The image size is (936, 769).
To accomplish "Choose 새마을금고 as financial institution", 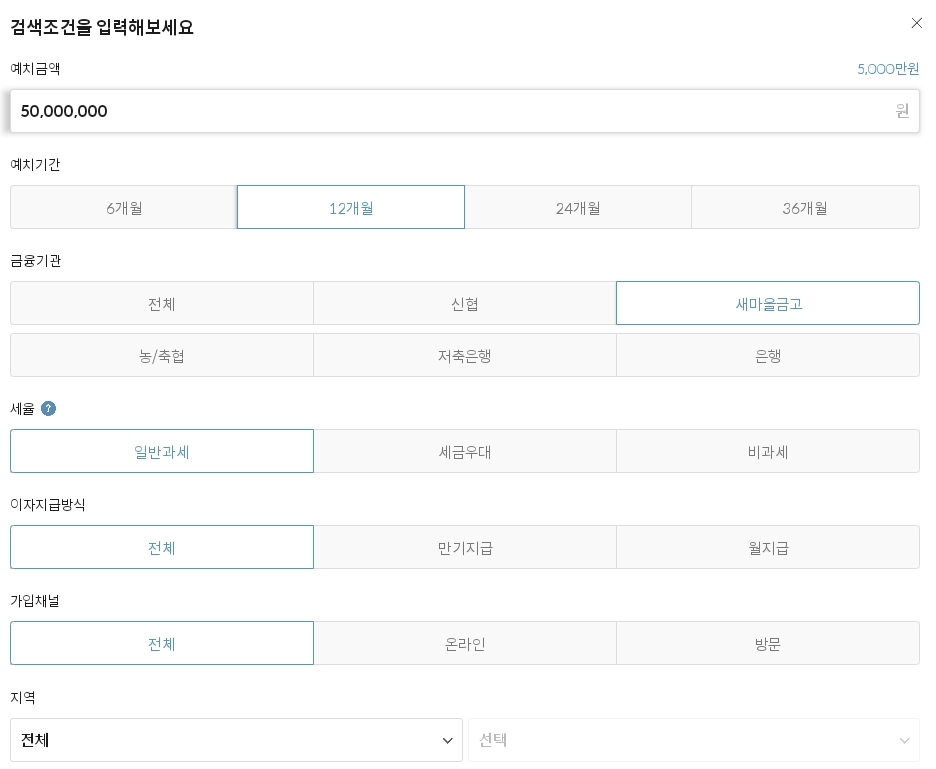I will click(768, 303).
